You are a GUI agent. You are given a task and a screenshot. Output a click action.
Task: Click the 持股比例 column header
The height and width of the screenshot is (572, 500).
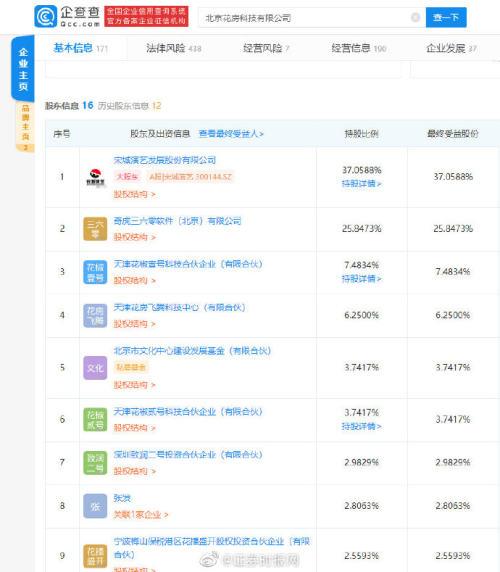(361, 134)
